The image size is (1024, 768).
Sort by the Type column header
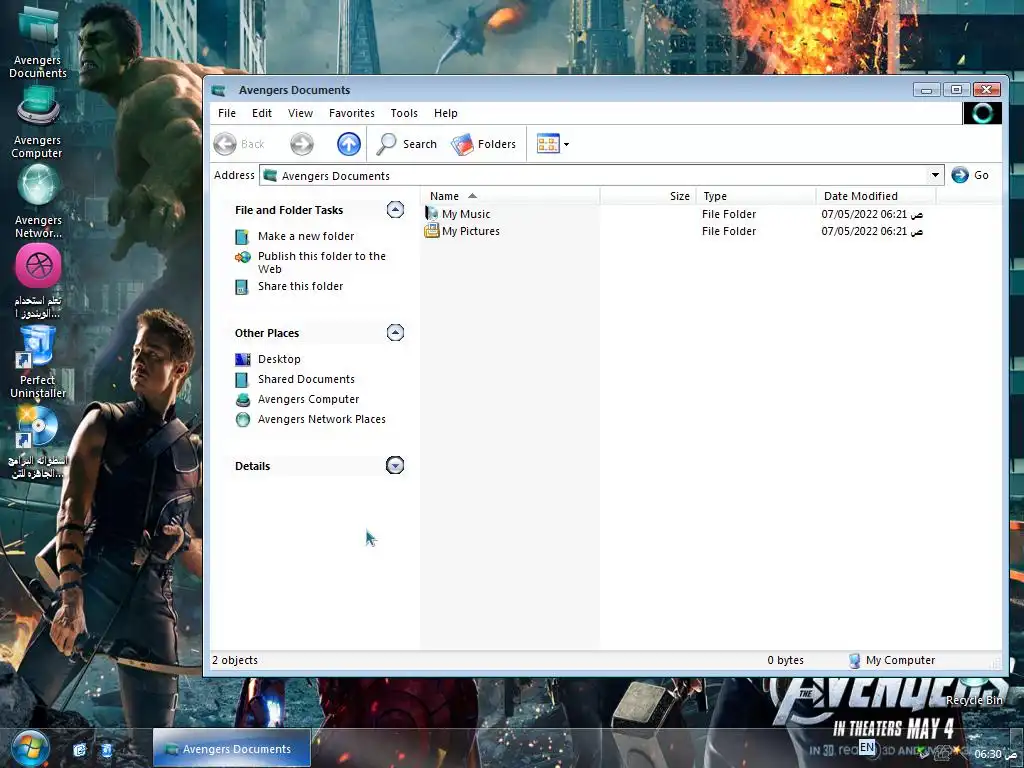756,196
